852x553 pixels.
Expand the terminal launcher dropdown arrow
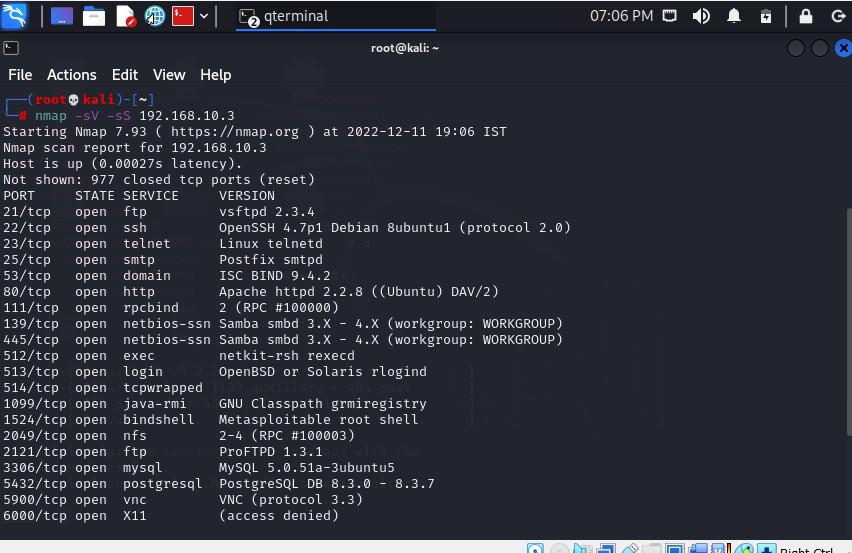(x=204, y=16)
